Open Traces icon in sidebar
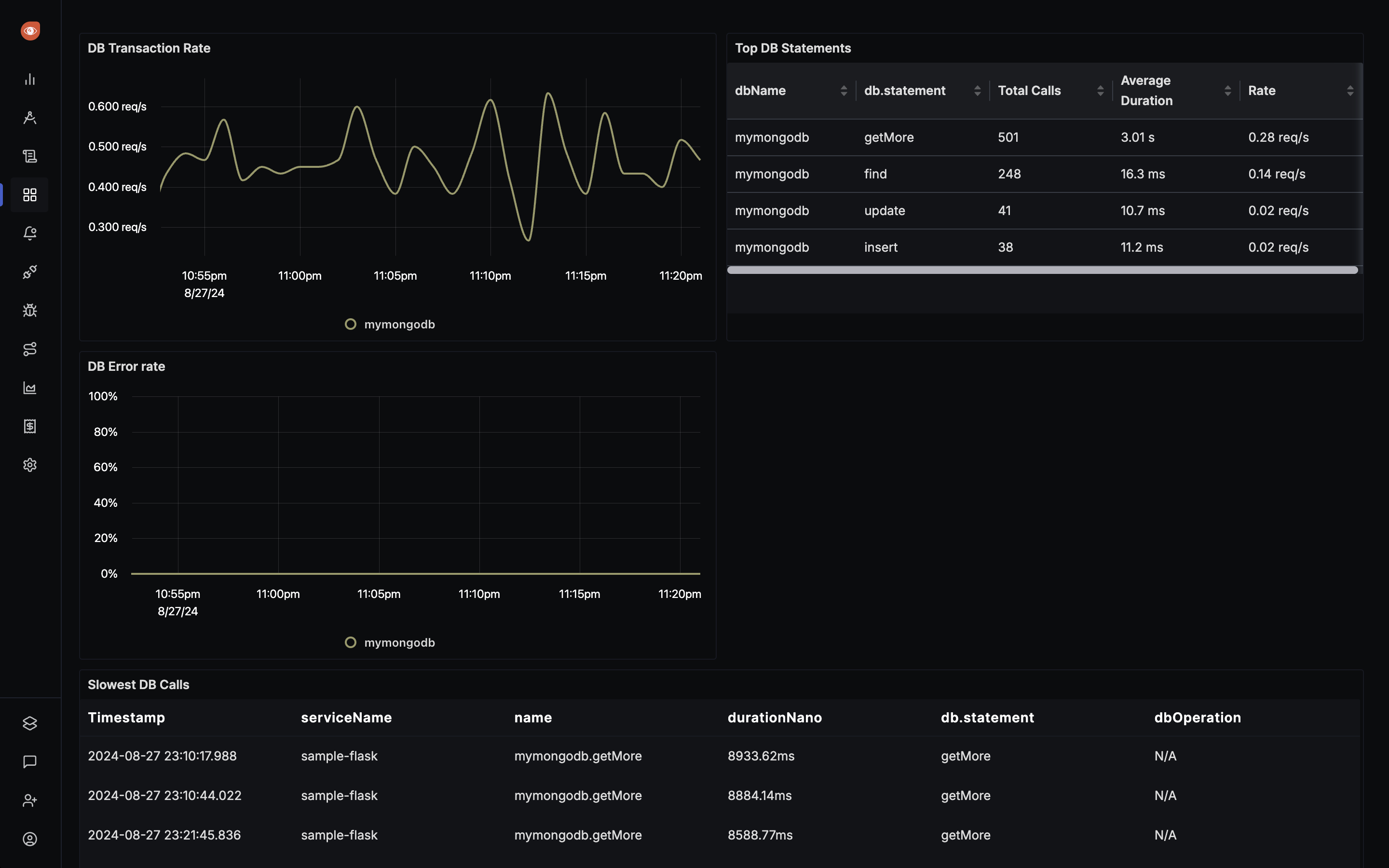 pyautogui.click(x=30, y=118)
